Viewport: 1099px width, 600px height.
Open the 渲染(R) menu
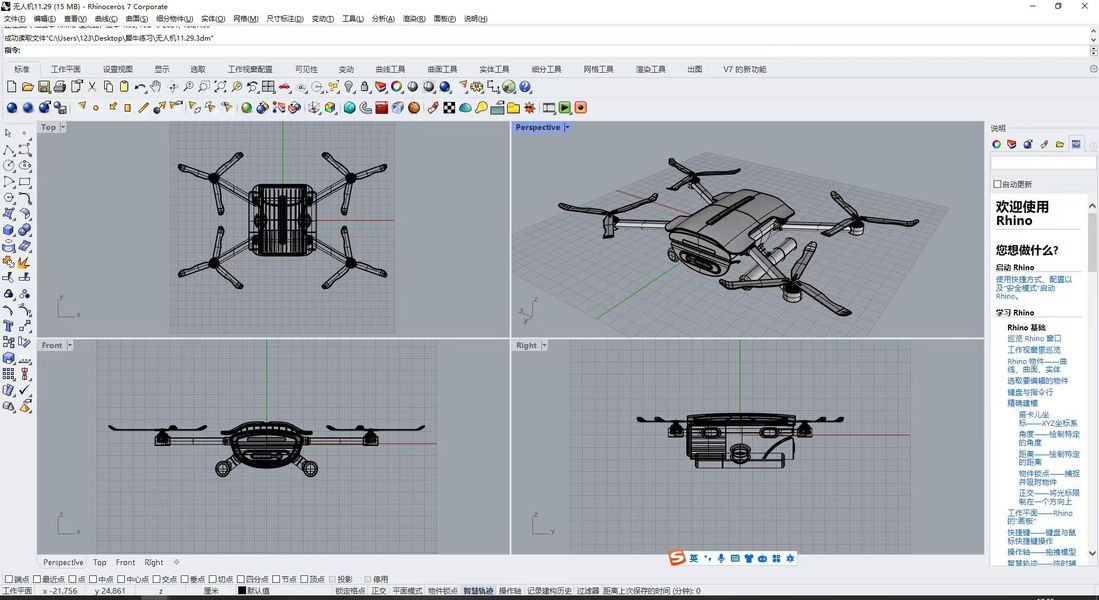pyautogui.click(x=414, y=18)
